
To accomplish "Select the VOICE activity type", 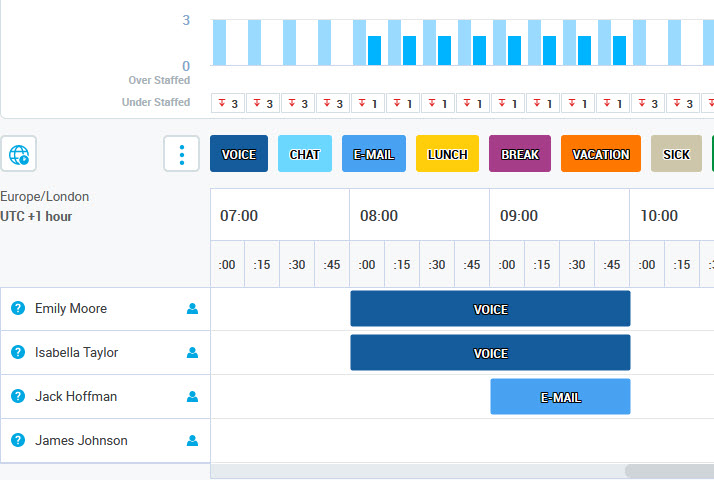I will [239, 155].
